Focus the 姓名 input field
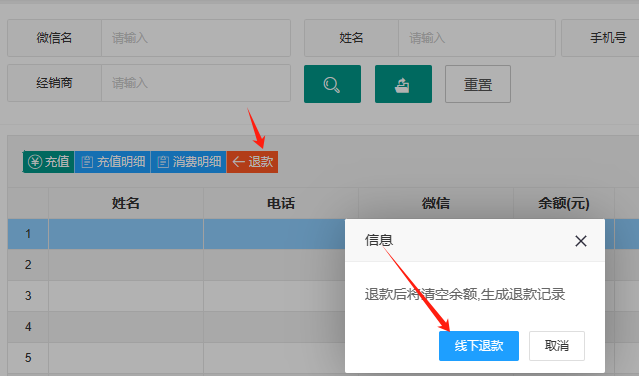The width and height of the screenshot is (639, 376). coord(477,38)
